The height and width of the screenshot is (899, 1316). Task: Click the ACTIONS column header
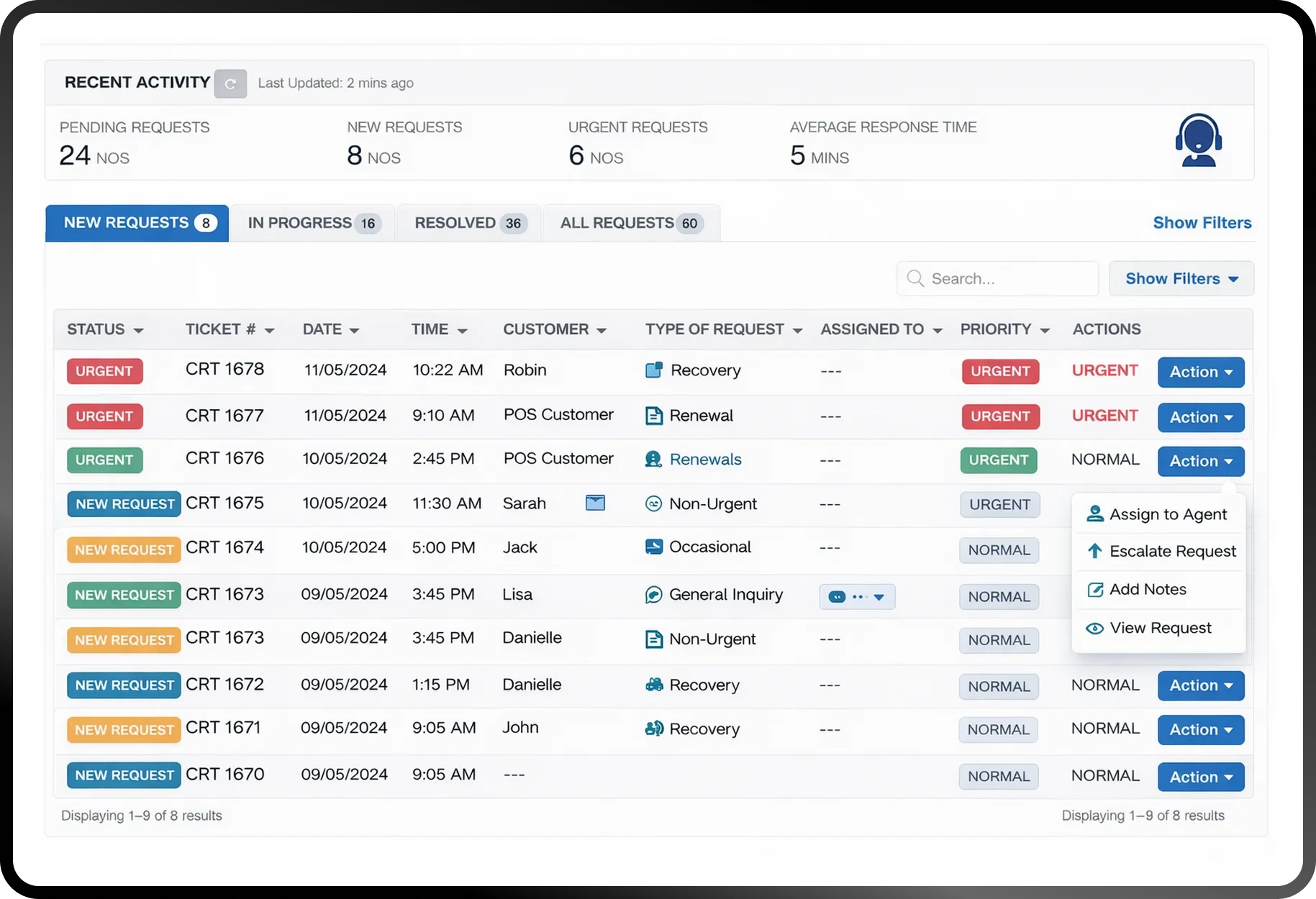point(1107,329)
